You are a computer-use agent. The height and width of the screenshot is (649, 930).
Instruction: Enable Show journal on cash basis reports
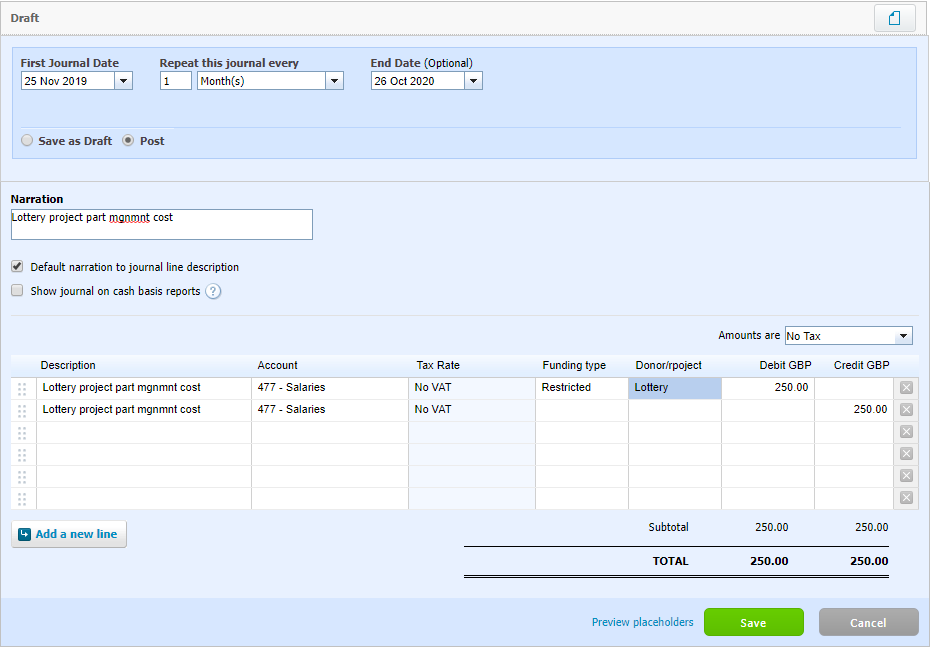tap(16, 290)
